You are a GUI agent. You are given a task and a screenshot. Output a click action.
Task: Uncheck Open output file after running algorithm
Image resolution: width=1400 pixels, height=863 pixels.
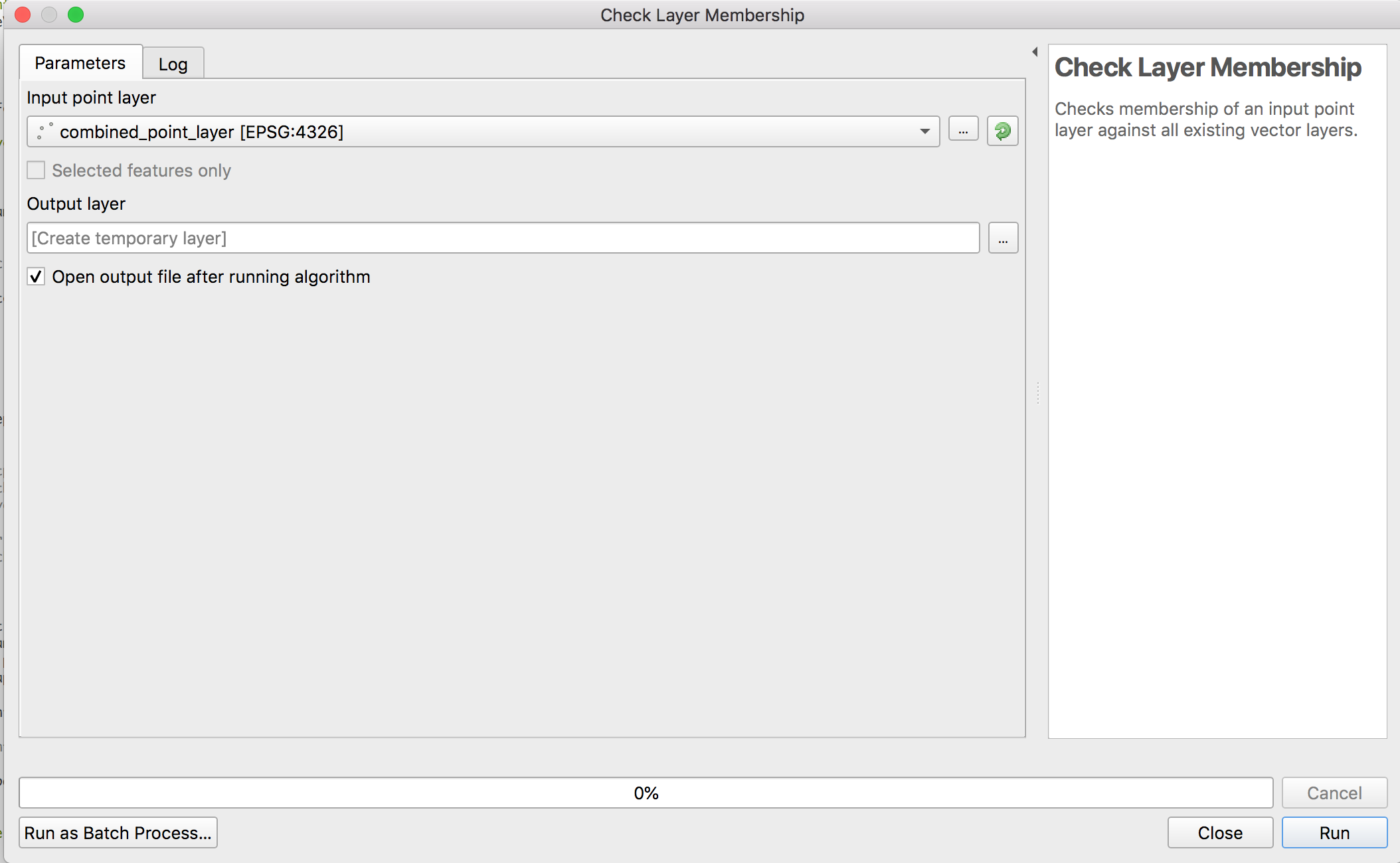click(36, 276)
